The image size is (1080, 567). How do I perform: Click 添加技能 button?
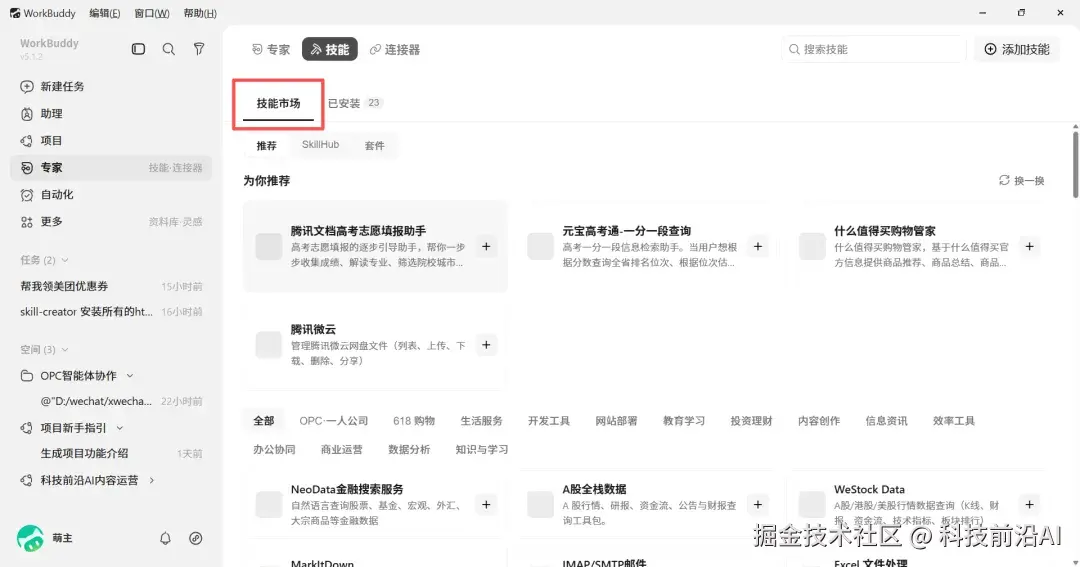coord(1017,50)
